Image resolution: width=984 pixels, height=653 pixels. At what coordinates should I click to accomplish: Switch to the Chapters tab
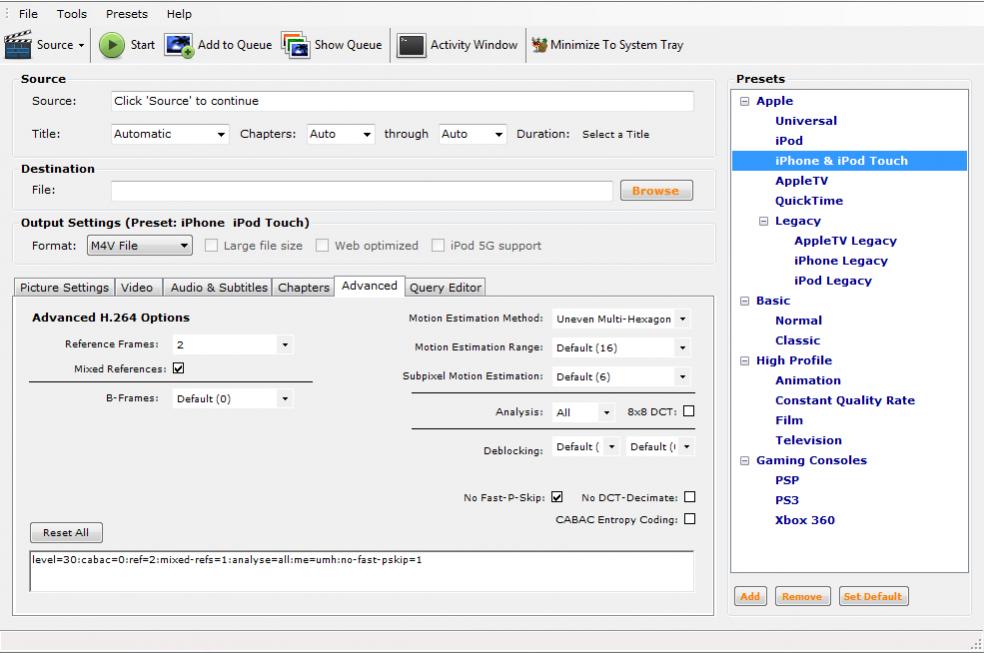(x=303, y=287)
